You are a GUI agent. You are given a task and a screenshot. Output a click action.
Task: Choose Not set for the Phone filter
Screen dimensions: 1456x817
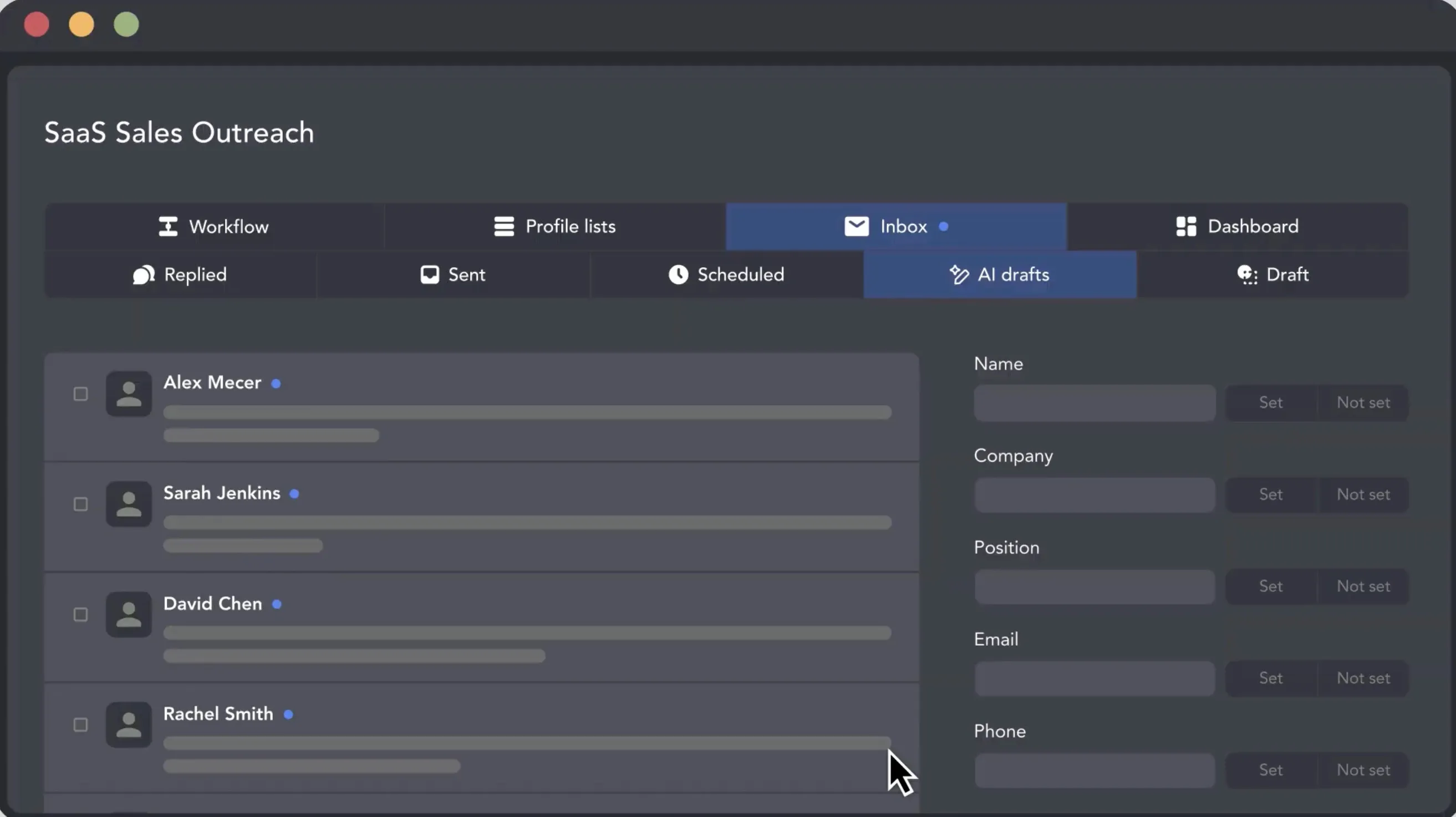1363,770
